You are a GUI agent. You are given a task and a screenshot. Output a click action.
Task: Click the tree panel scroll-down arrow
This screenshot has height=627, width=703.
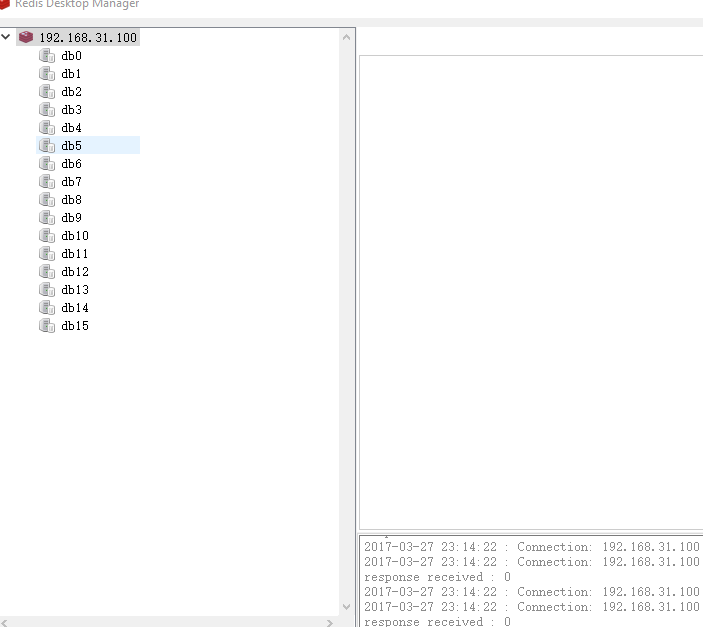[346, 607]
